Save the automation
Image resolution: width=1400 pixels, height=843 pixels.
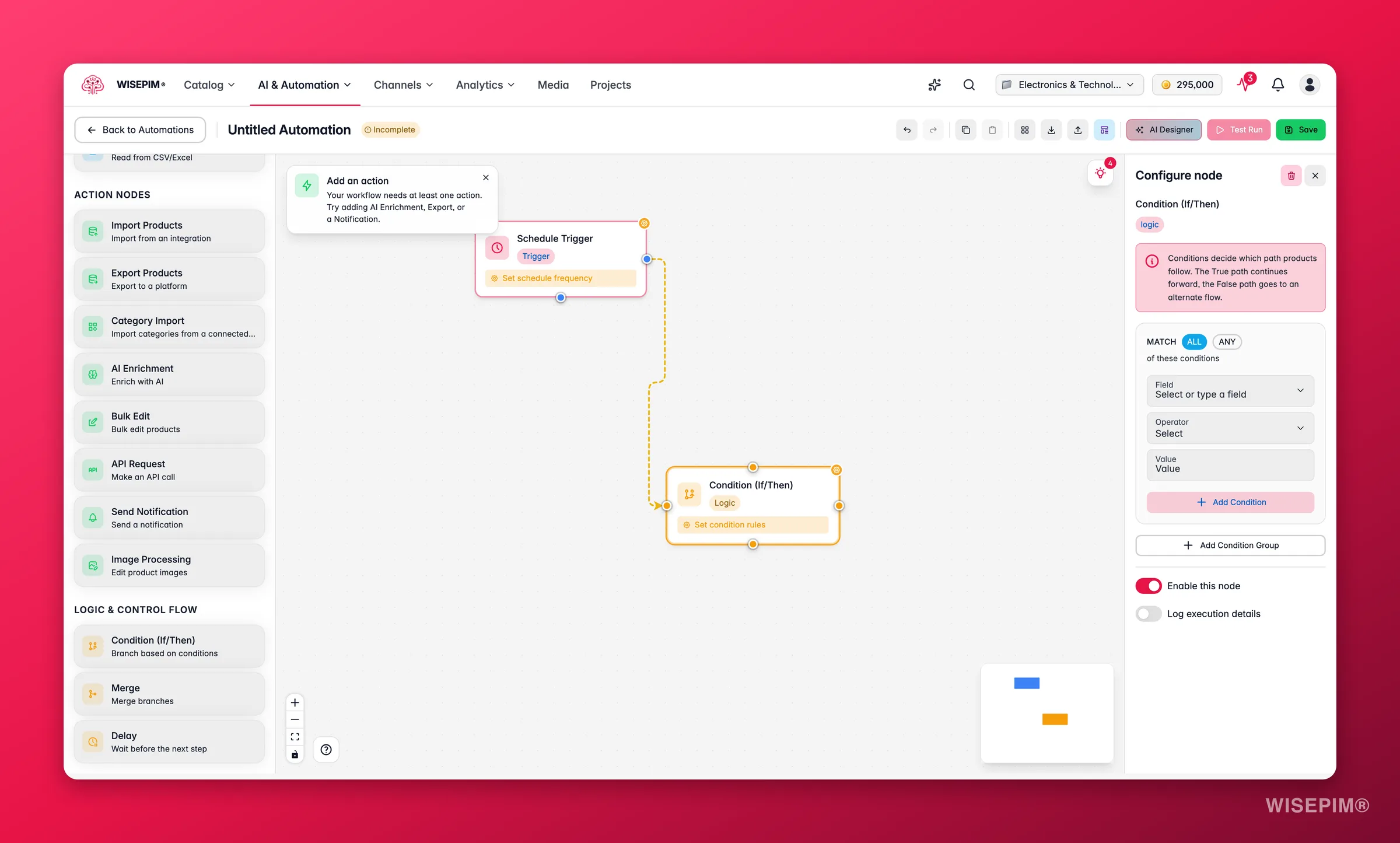point(1301,130)
